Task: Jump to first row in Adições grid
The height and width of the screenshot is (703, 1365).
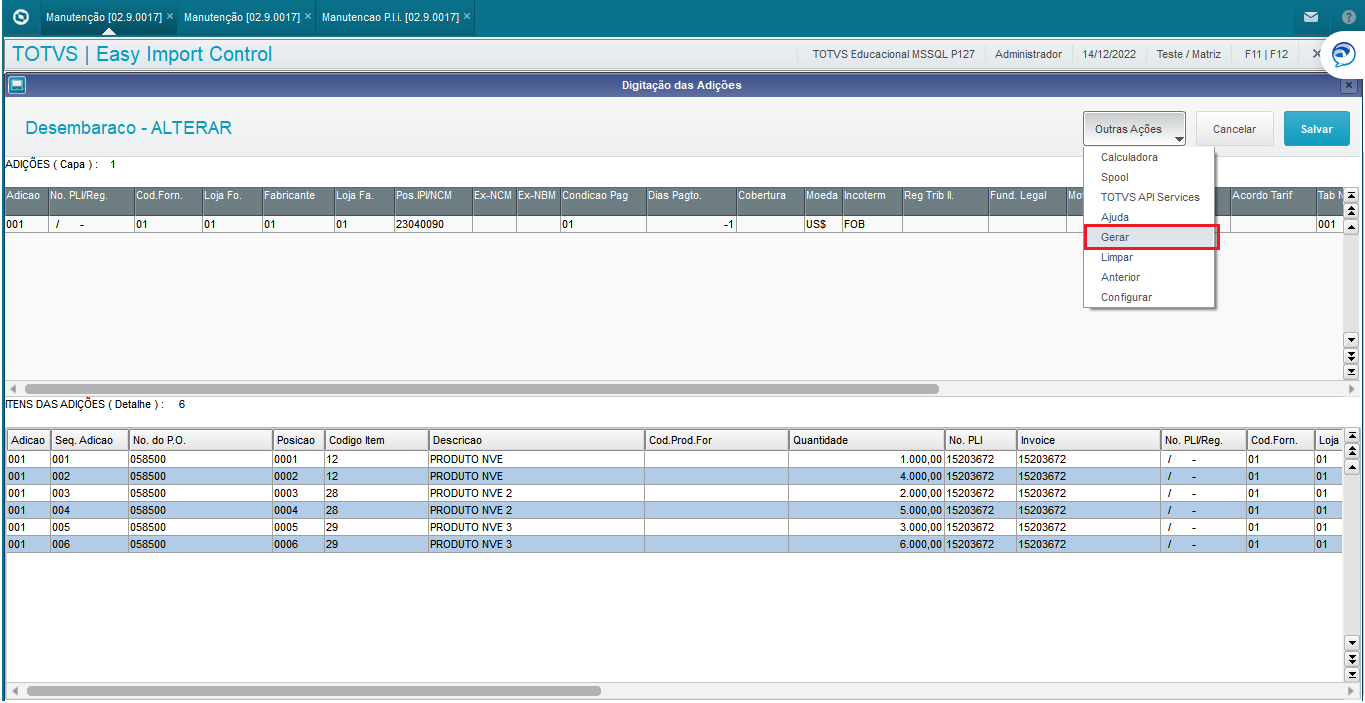Action: 1351,195
